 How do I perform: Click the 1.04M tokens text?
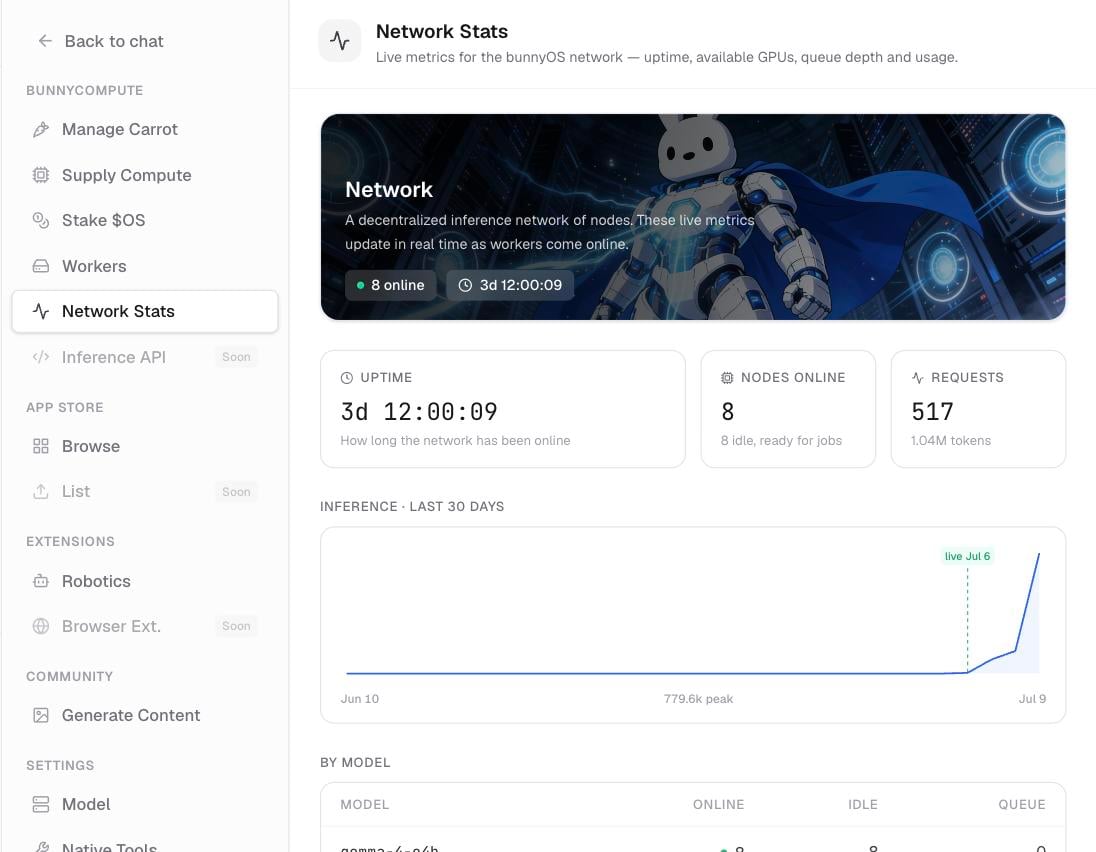click(951, 440)
